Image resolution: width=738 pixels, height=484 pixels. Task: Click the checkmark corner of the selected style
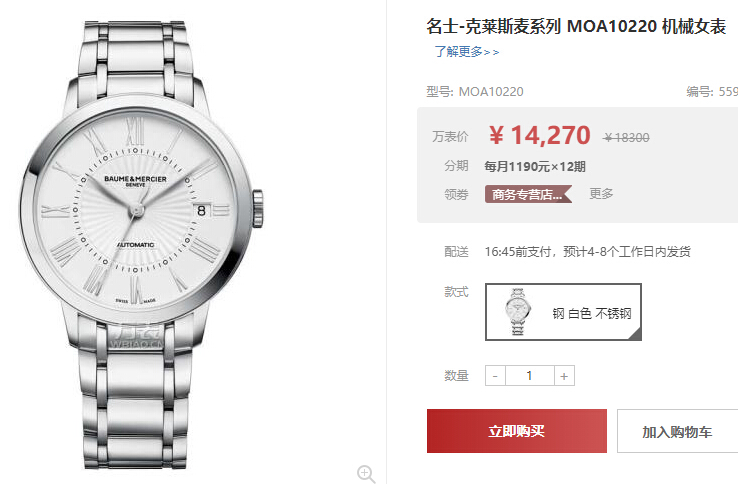pos(635,334)
